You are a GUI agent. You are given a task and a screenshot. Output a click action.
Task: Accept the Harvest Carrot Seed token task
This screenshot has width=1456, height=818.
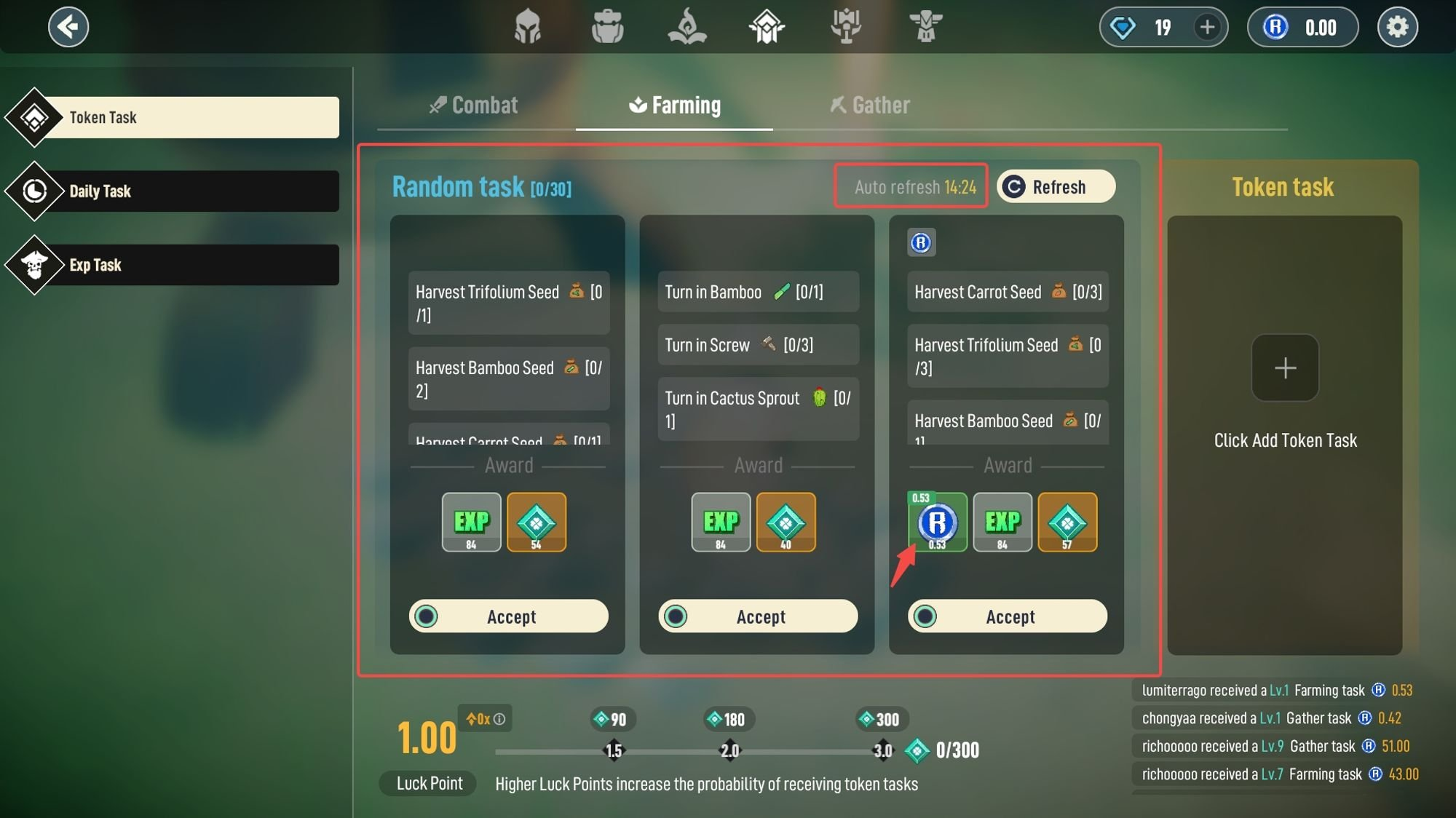(1008, 616)
